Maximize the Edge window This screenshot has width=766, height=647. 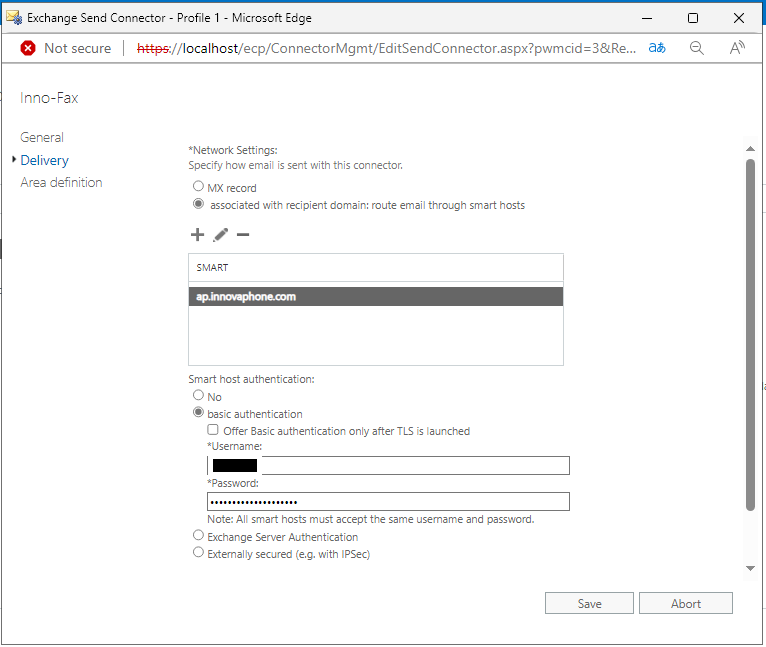click(x=693, y=18)
